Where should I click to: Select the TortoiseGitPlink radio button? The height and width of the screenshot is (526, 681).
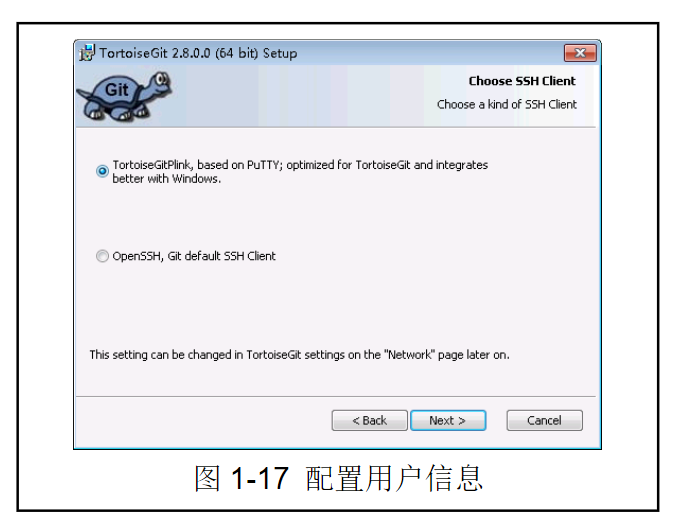coord(102,171)
